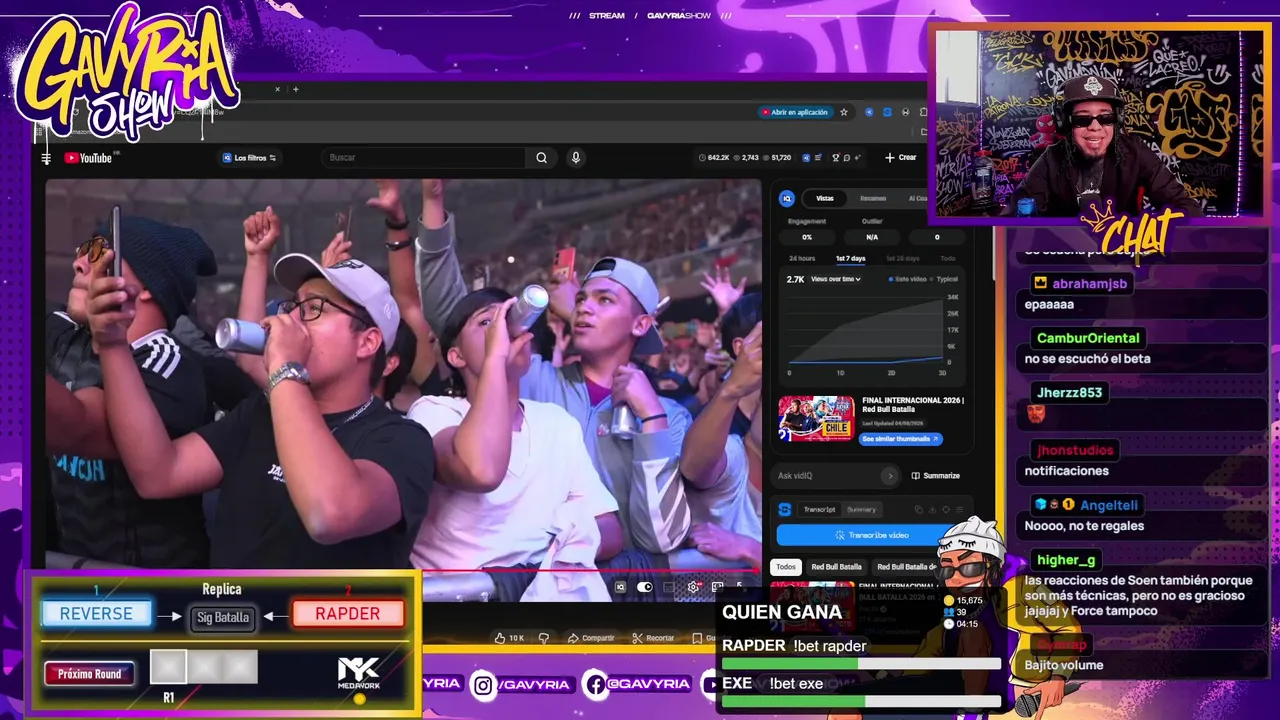Switch to the Resumen tab
The image size is (1280, 720).
tap(873, 198)
